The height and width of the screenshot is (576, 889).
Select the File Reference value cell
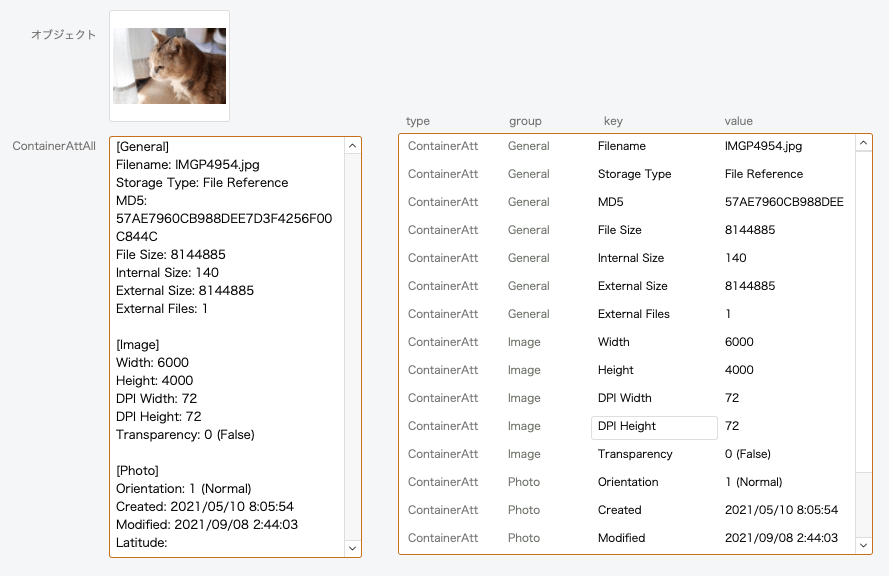point(764,174)
